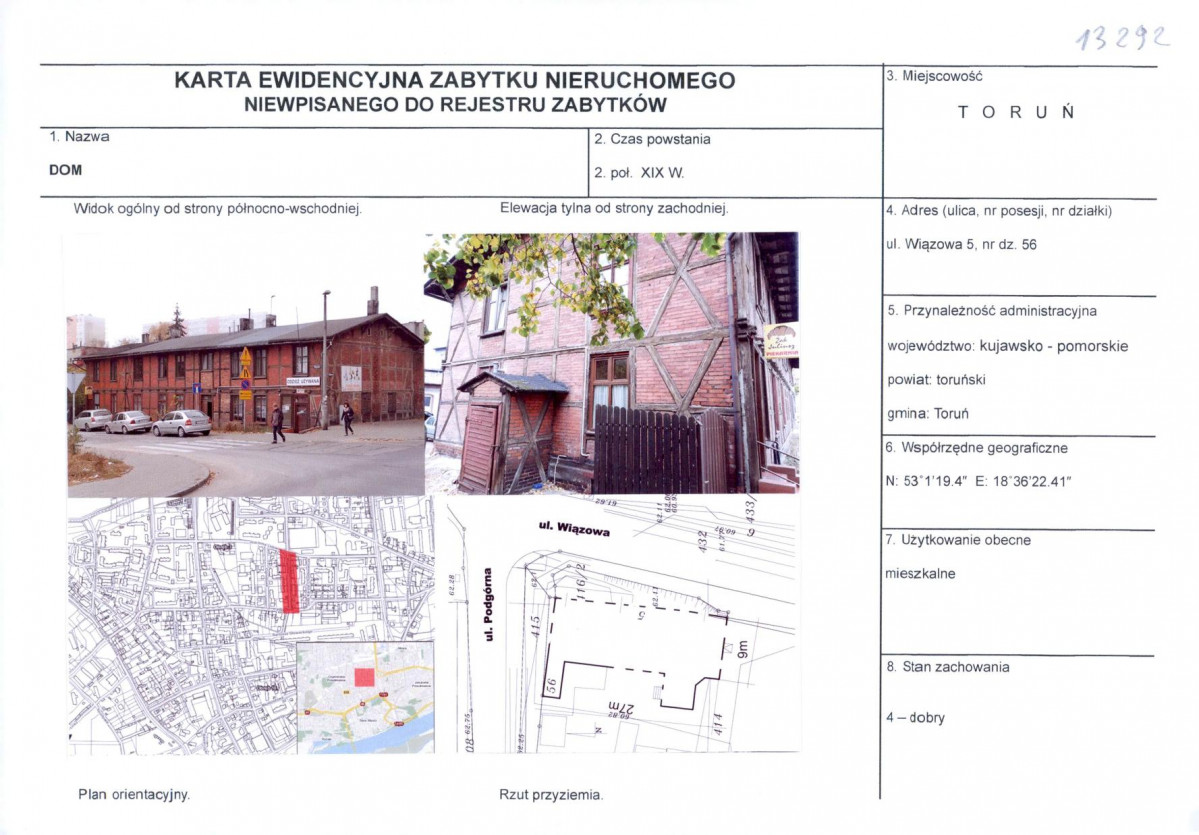Open the orientation street map

pyautogui.click(x=251, y=625)
